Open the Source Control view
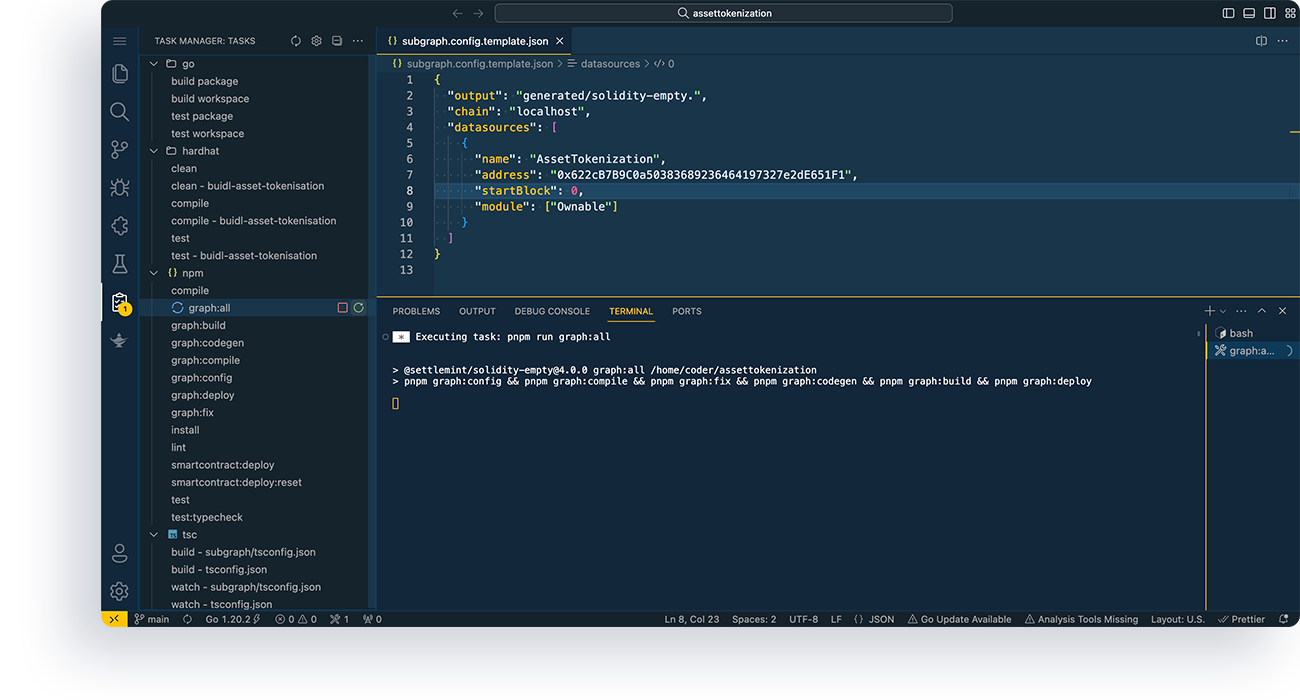 (x=119, y=150)
